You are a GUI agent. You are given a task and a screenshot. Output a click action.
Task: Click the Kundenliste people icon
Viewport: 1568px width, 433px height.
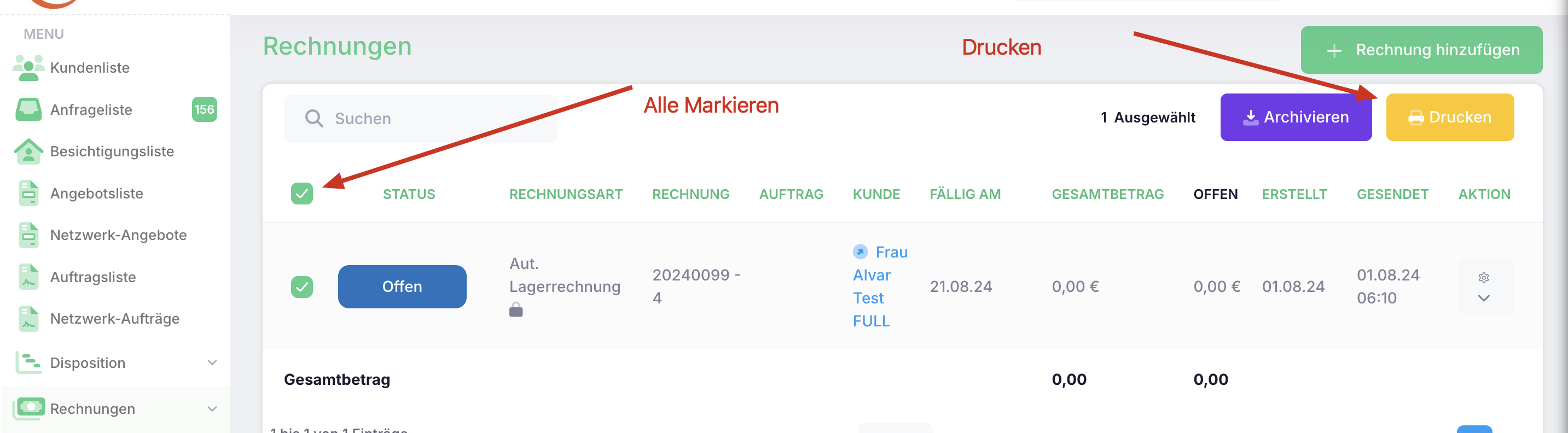point(28,67)
